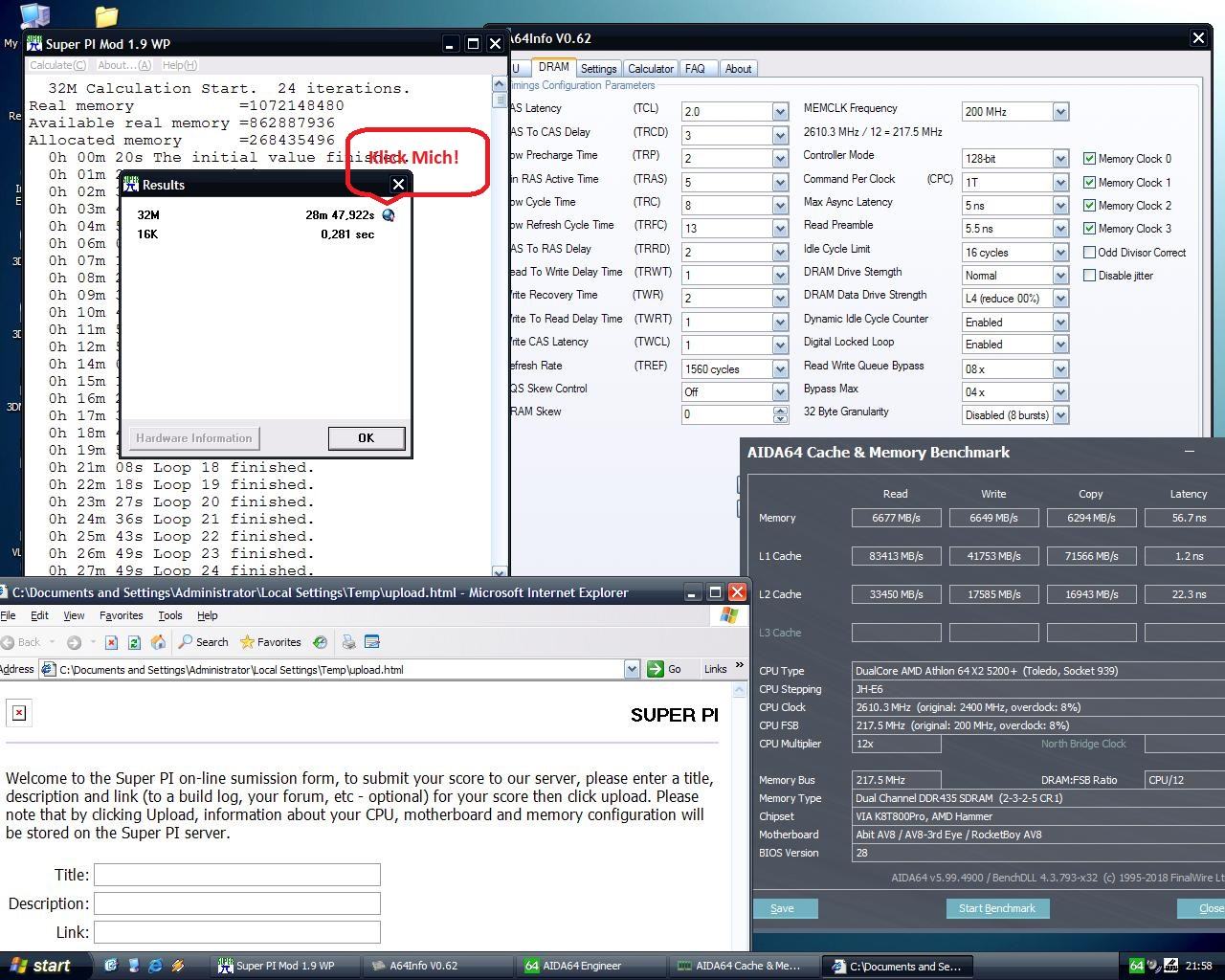
Task: Click the Edit page icon after Print
Action: click(372, 642)
